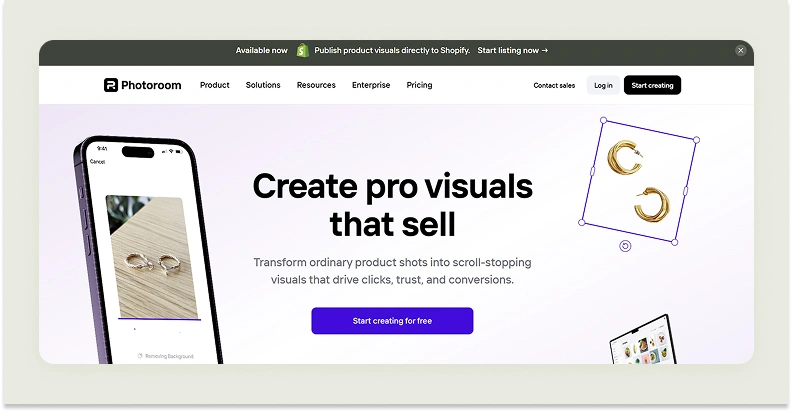The width and height of the screenshot is (792, 412).
Task: Open the Enterprise page
Action: [371, 85]
